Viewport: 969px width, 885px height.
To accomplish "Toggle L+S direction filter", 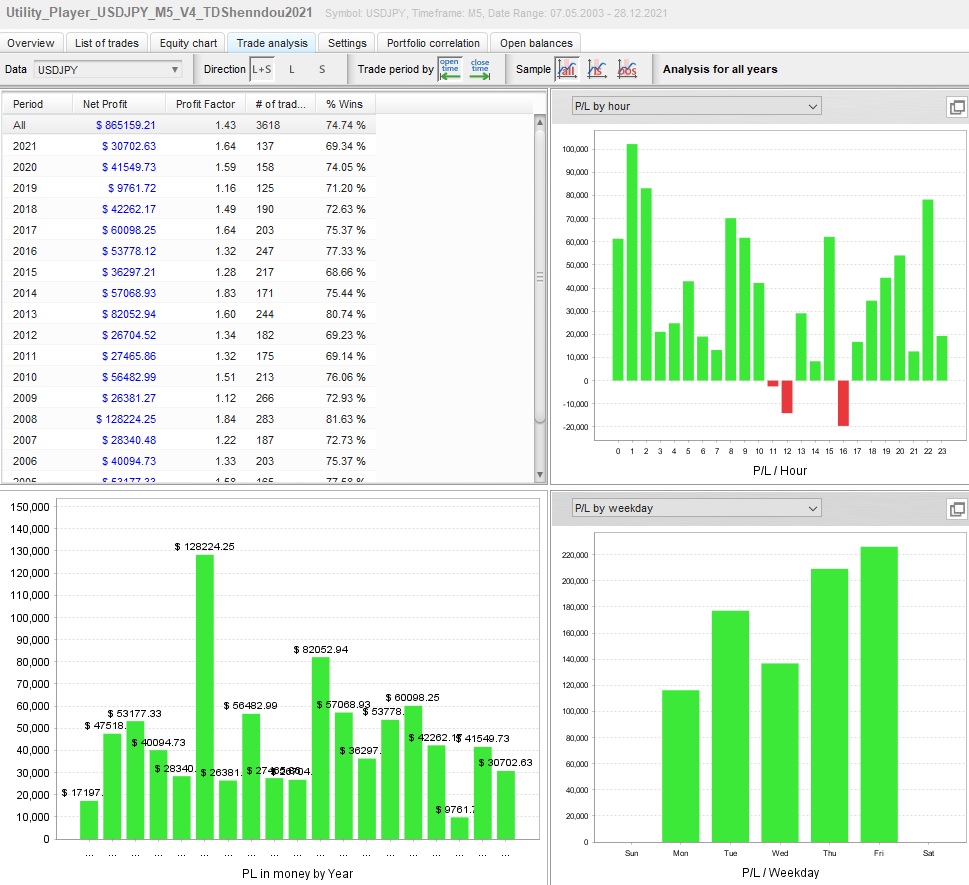I will click(x=261, y=69).
